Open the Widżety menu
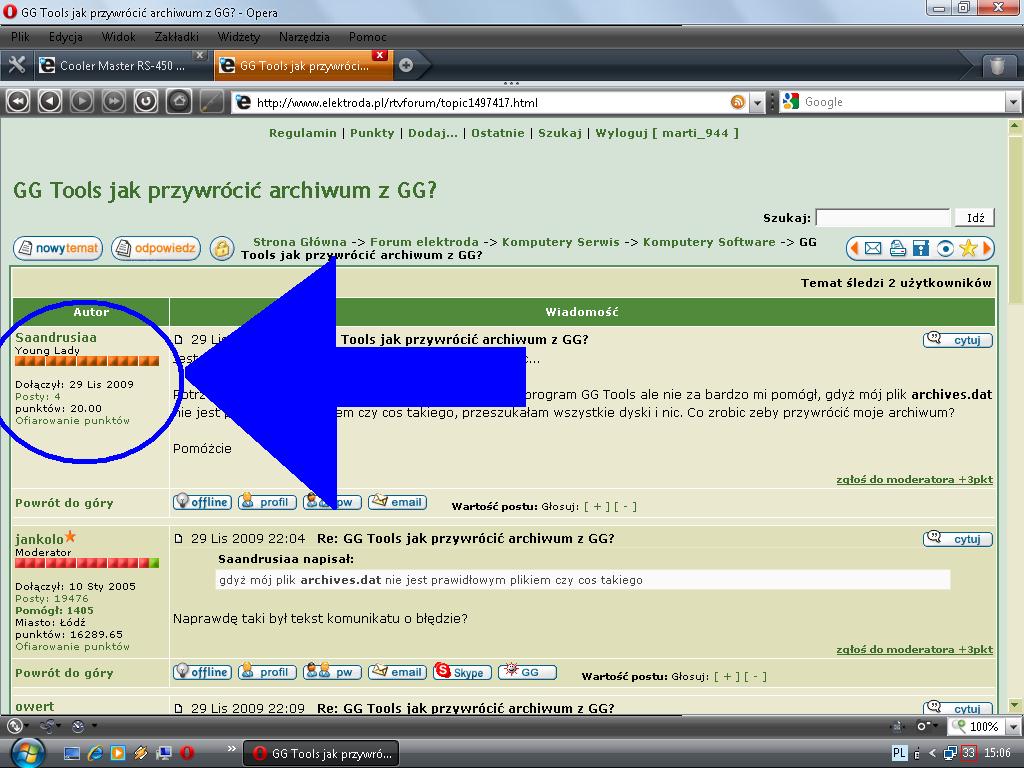The image size is (1024, 768). coord(238,37)
